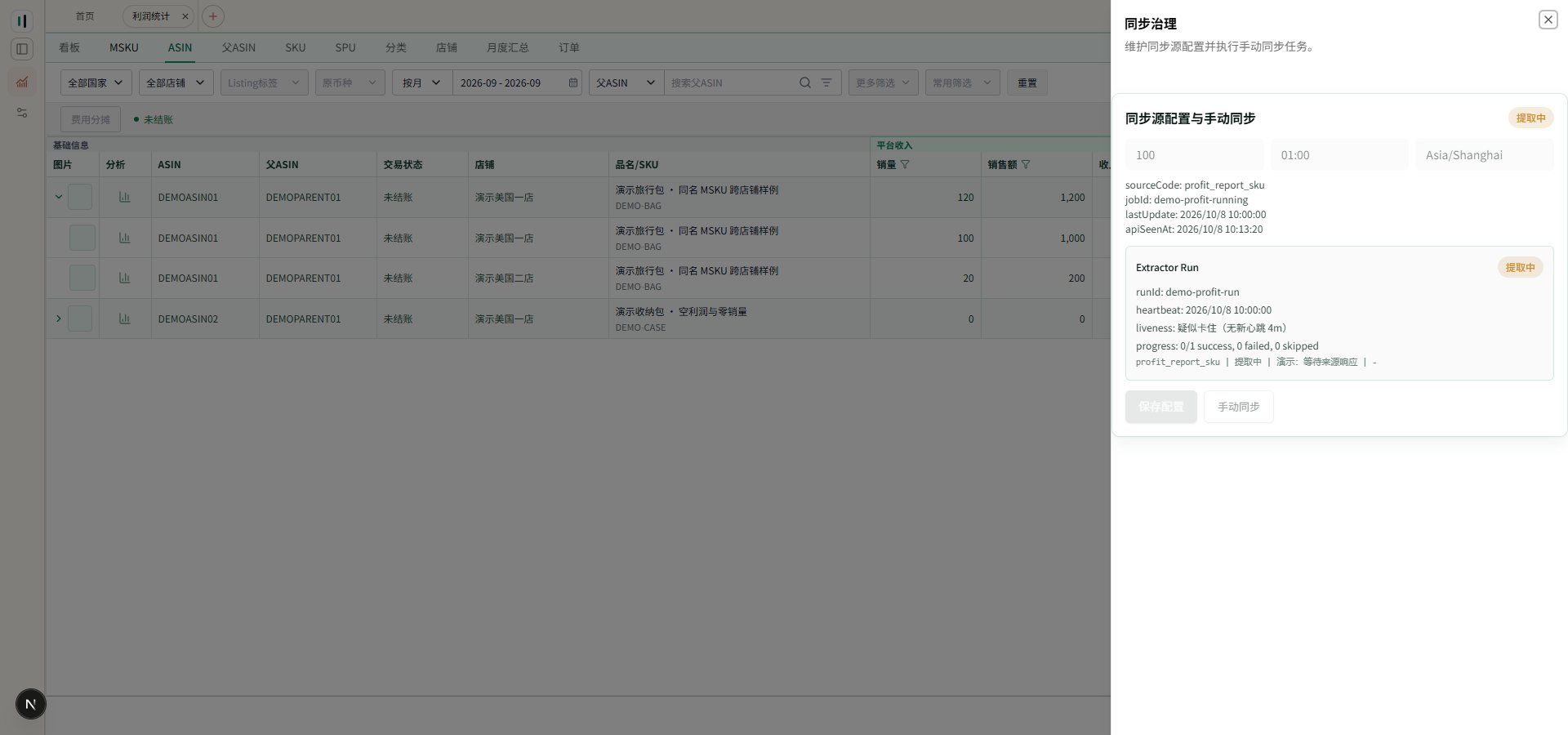Collapse the first DEMOASIN01 row

pyautogui.click(x=58, y=197)
